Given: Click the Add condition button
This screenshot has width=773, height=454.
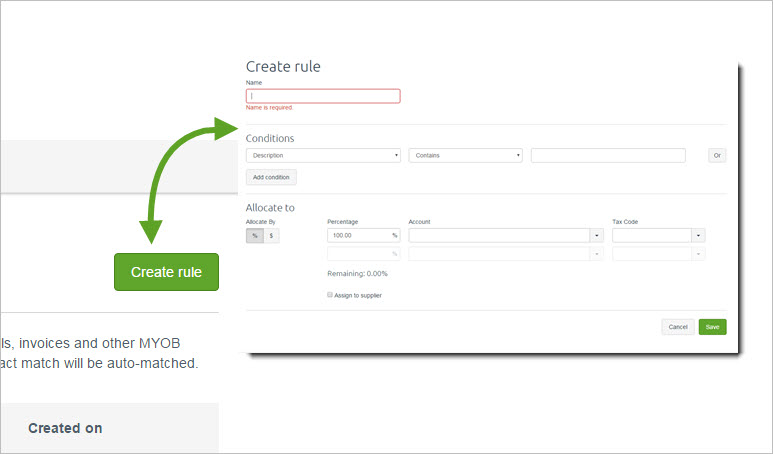Looking at the screenshot, I should point(271,177).
